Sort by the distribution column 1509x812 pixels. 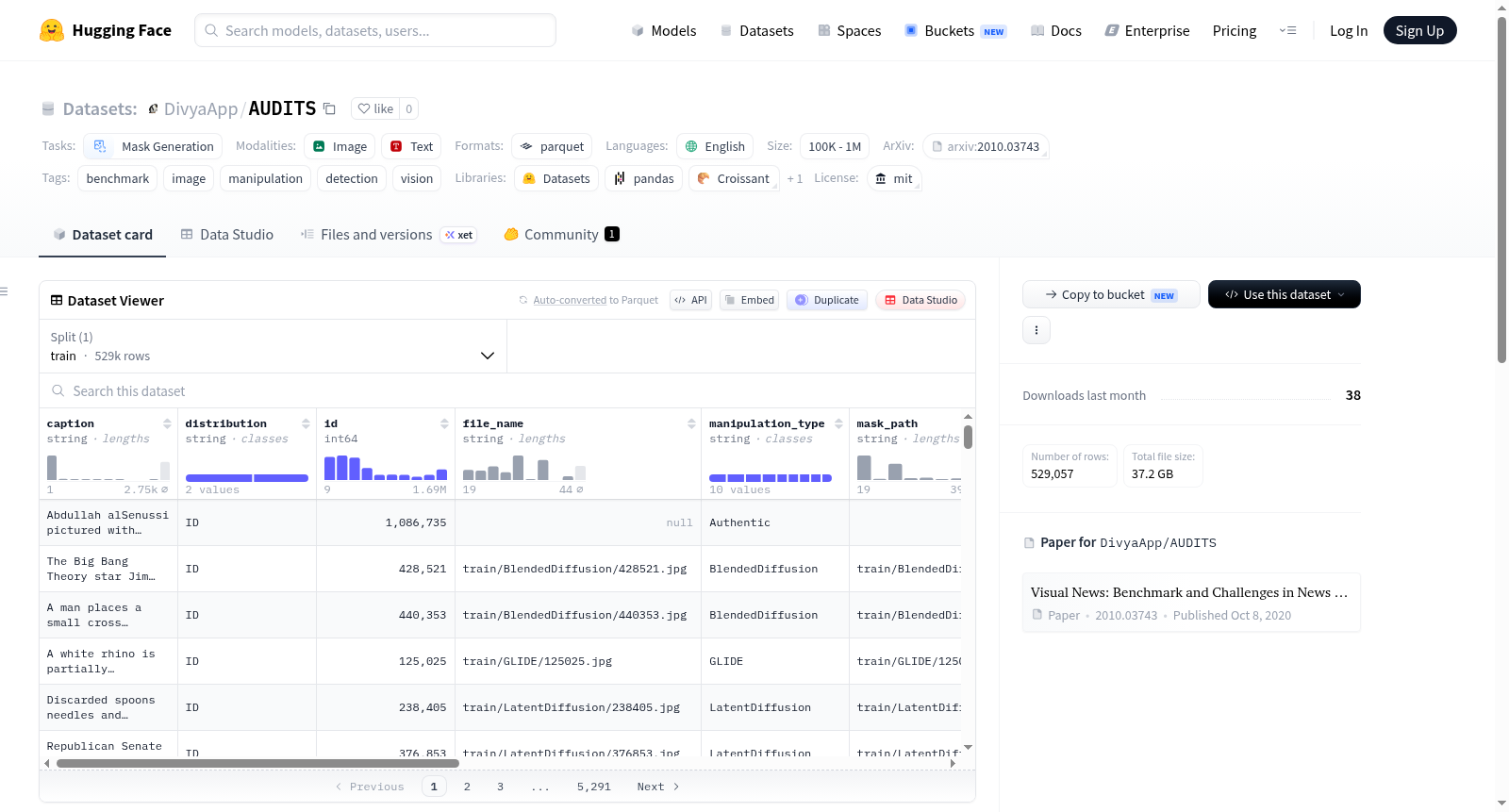[x=306, y=423]
